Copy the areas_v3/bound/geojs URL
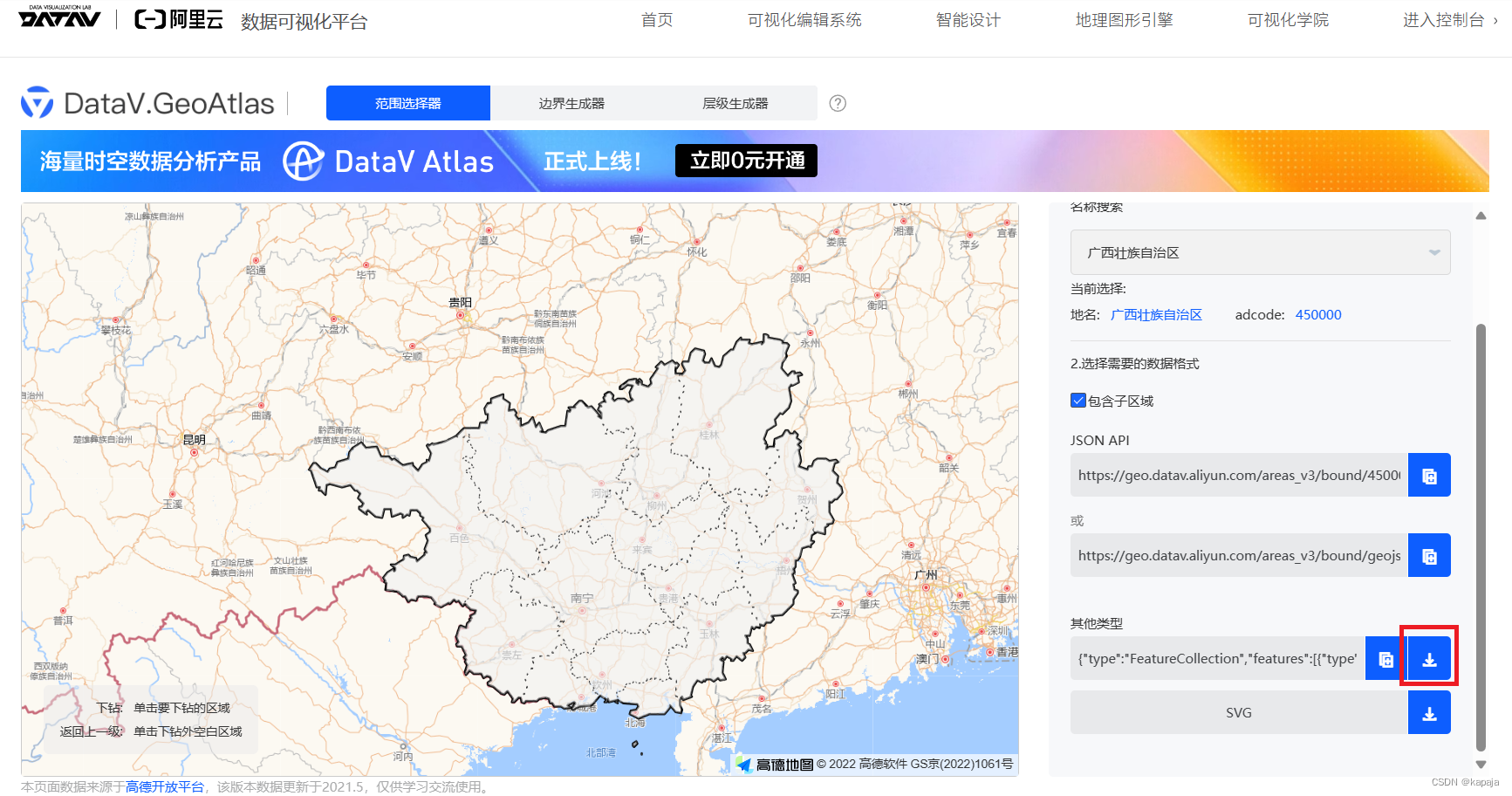 1429,555
